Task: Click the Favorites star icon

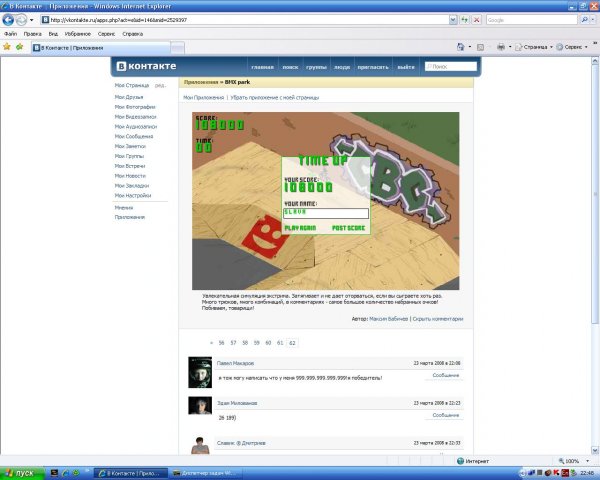Action: [x=7, y=46]
